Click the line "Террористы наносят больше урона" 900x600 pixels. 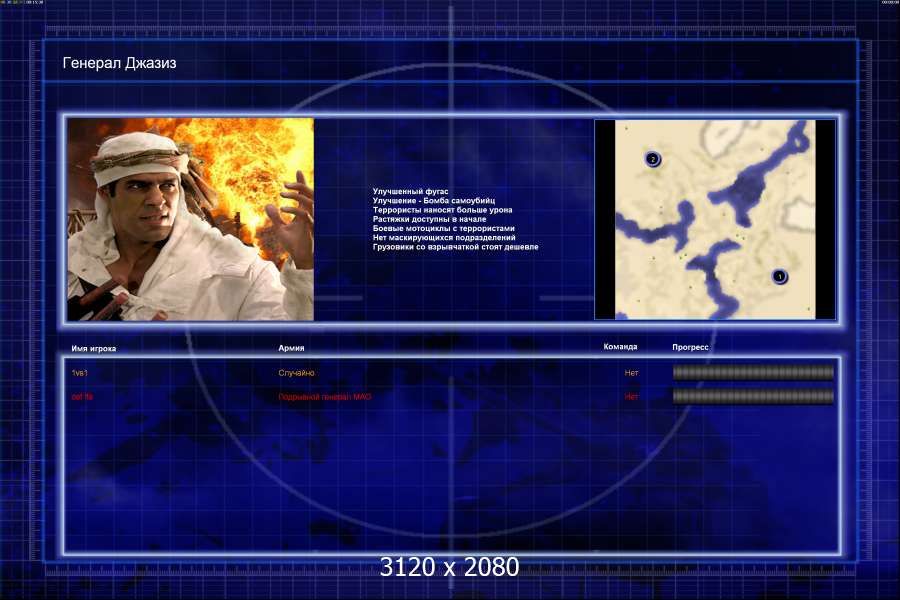(x=443, y=210)
